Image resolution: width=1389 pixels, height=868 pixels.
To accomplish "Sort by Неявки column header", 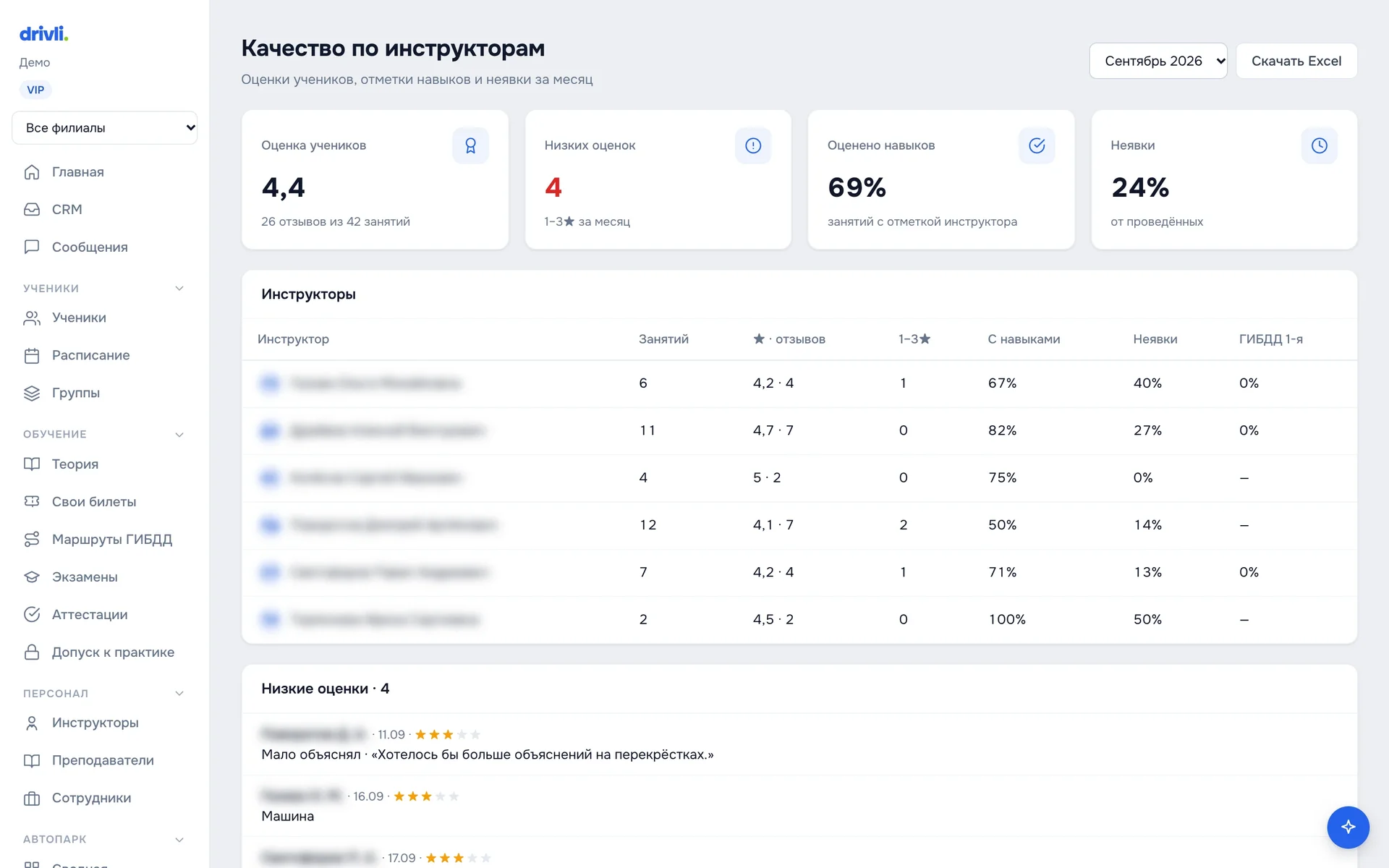I will (x=1155, y=339).
